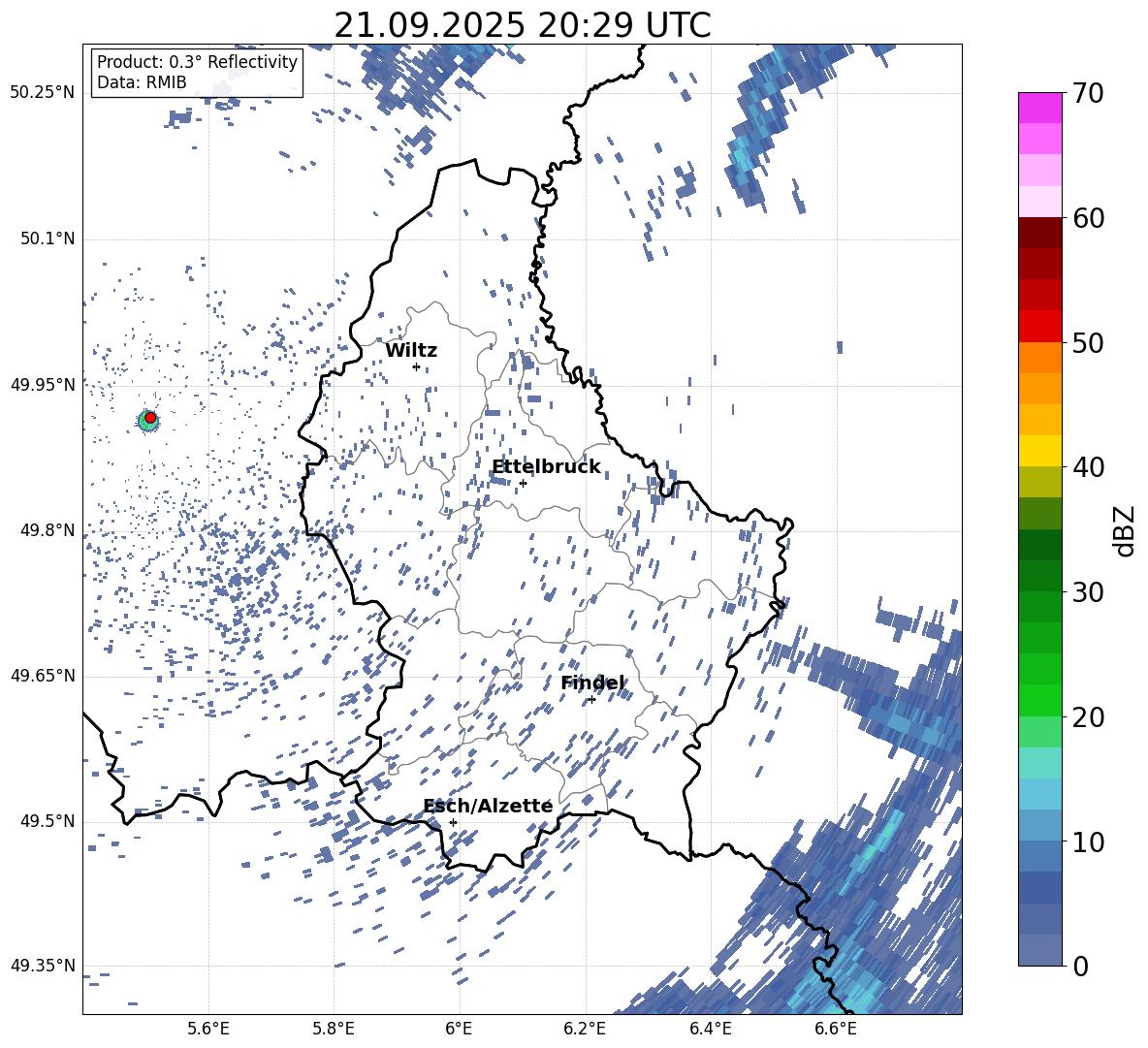
Task: Click the Findel city label
Action: [592, 683]
